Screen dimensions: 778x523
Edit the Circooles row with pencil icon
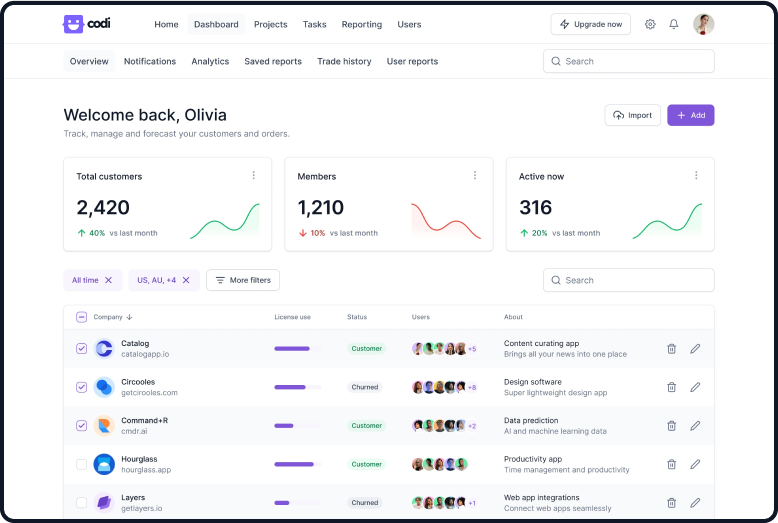(x=695, y=387)
